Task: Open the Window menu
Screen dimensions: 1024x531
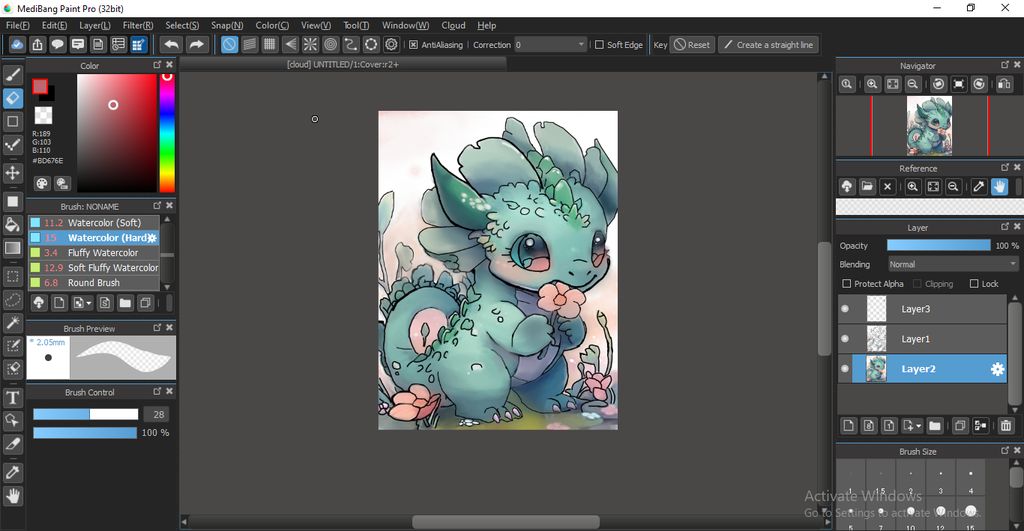Action: pyautogui.click(x=405, y=25)
